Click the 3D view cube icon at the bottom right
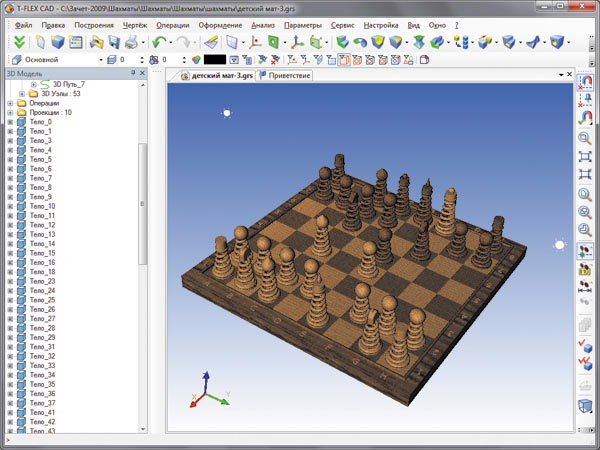This screenshot has width=600, height=450. pos(585,406)
